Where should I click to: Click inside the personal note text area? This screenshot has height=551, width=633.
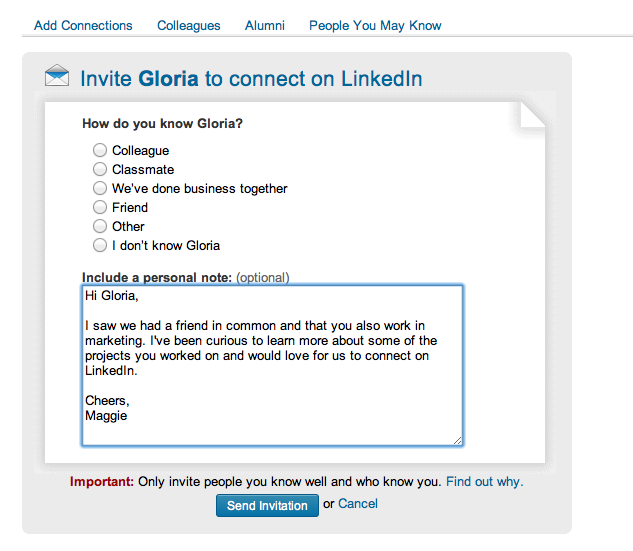tap(272, 365)
